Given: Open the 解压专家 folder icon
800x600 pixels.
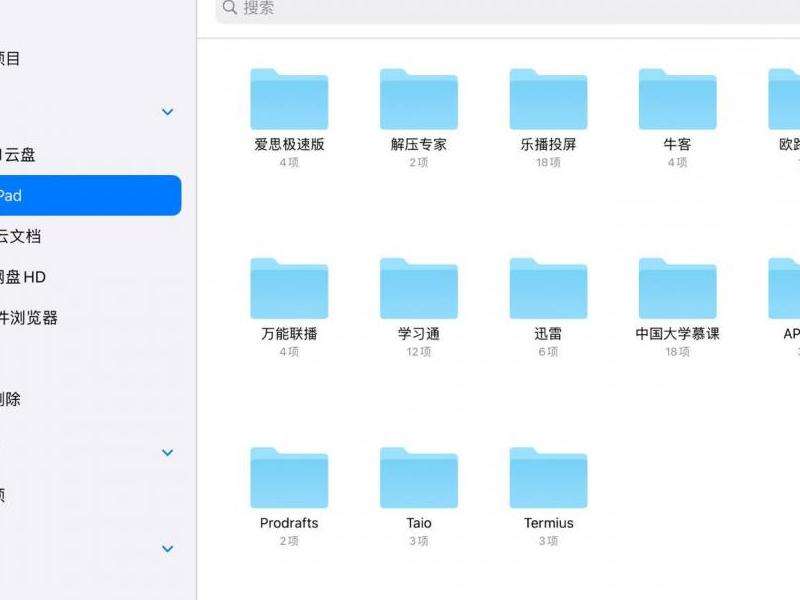Looking at the screenshot, I should (418, 99).
